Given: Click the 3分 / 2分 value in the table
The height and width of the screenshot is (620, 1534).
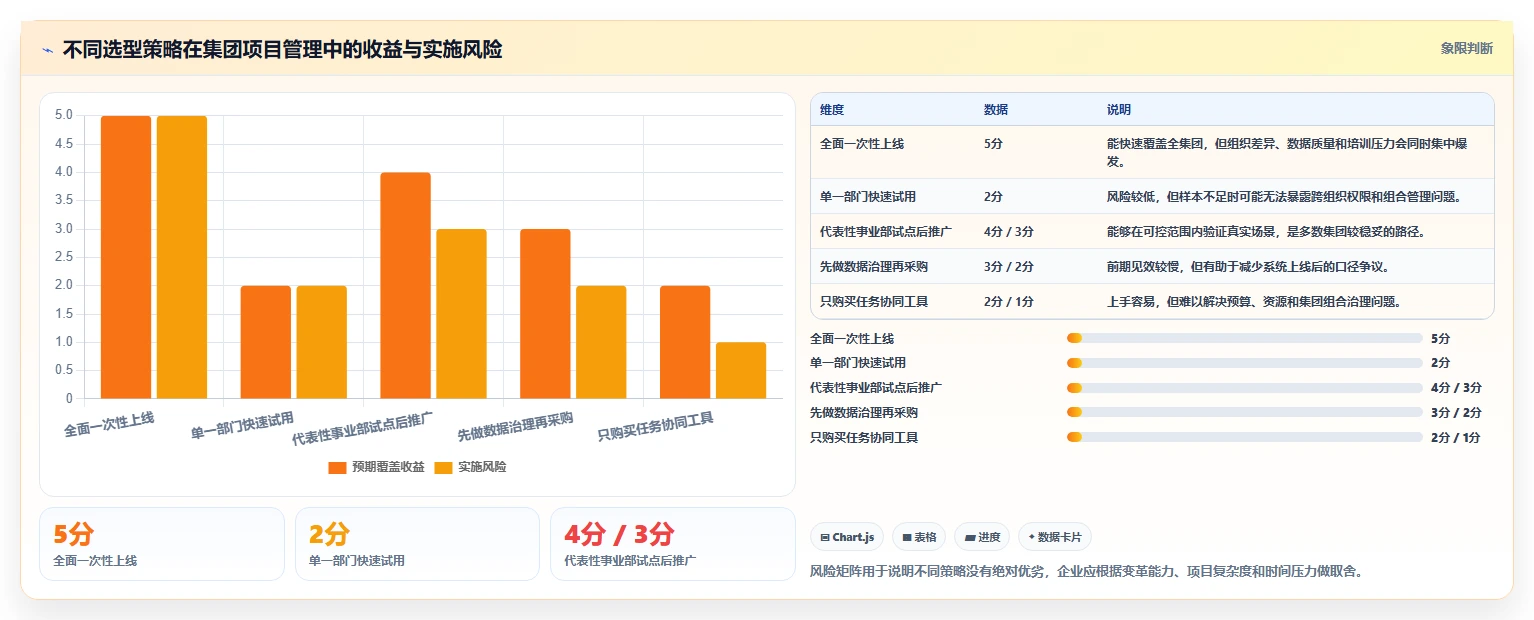Looking at the screenshot, I should coord(1009,267).
